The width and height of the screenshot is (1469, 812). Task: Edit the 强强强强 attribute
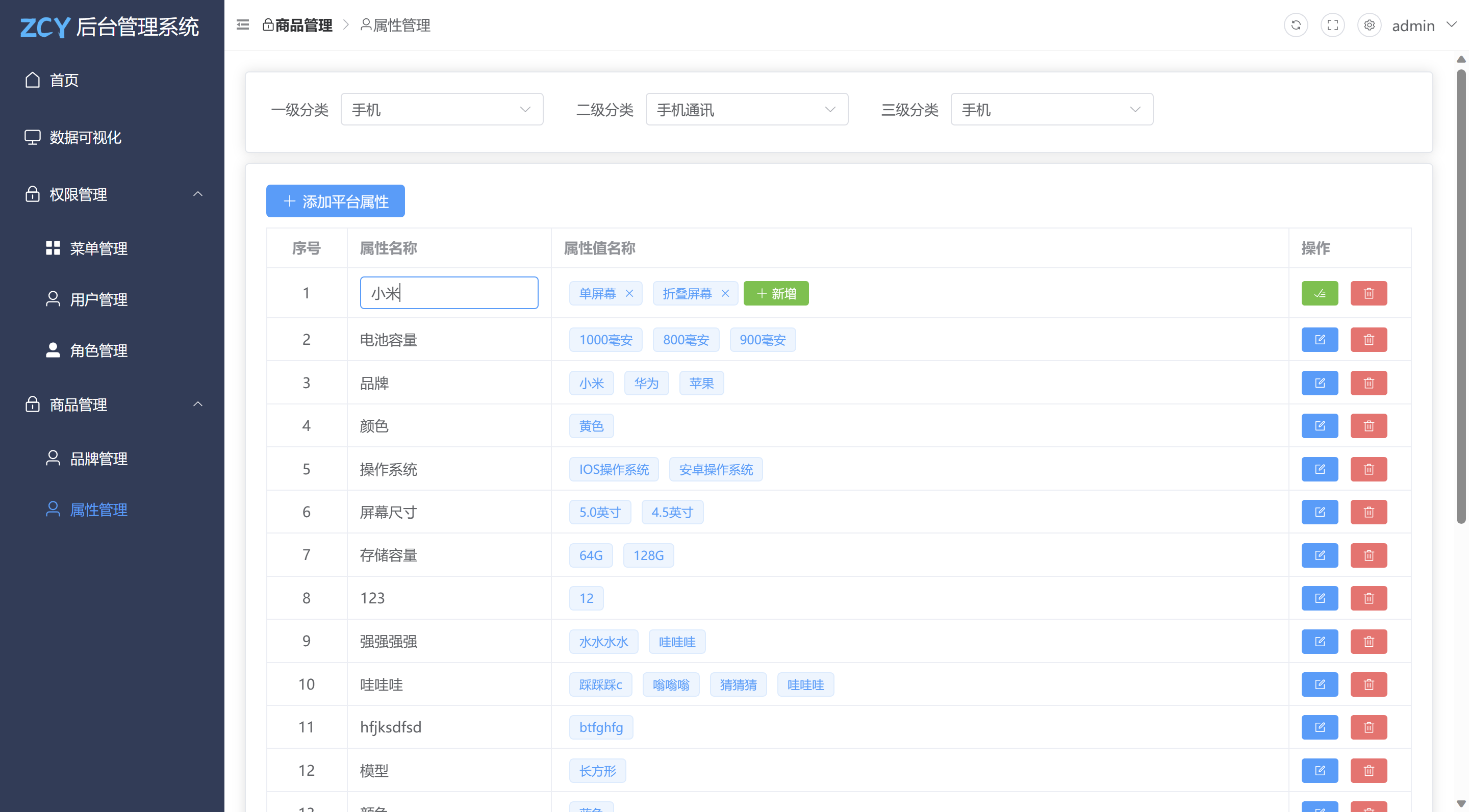tap(1320, 642)
